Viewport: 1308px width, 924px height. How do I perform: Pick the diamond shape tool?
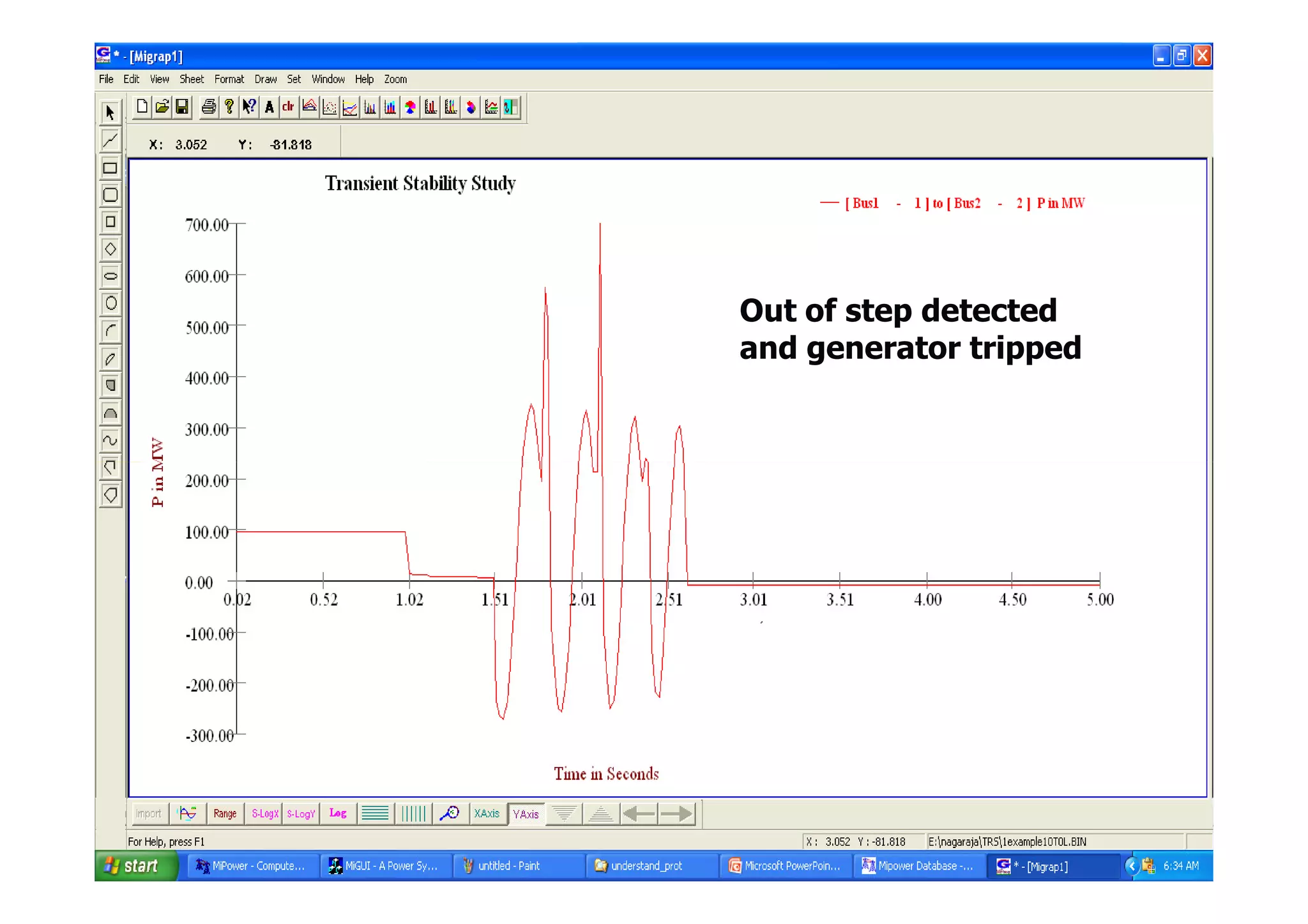(110, 249)
